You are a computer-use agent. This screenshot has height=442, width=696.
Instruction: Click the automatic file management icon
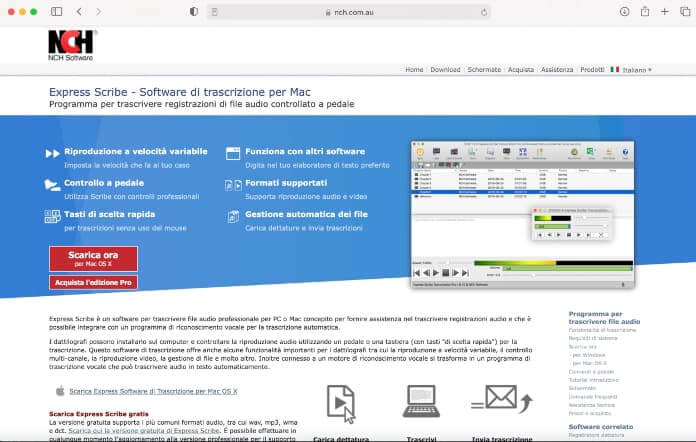[233, 217]
